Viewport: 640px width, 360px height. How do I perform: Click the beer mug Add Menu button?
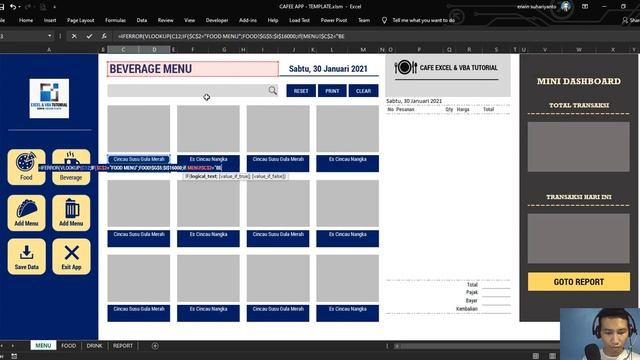[71, 213]
